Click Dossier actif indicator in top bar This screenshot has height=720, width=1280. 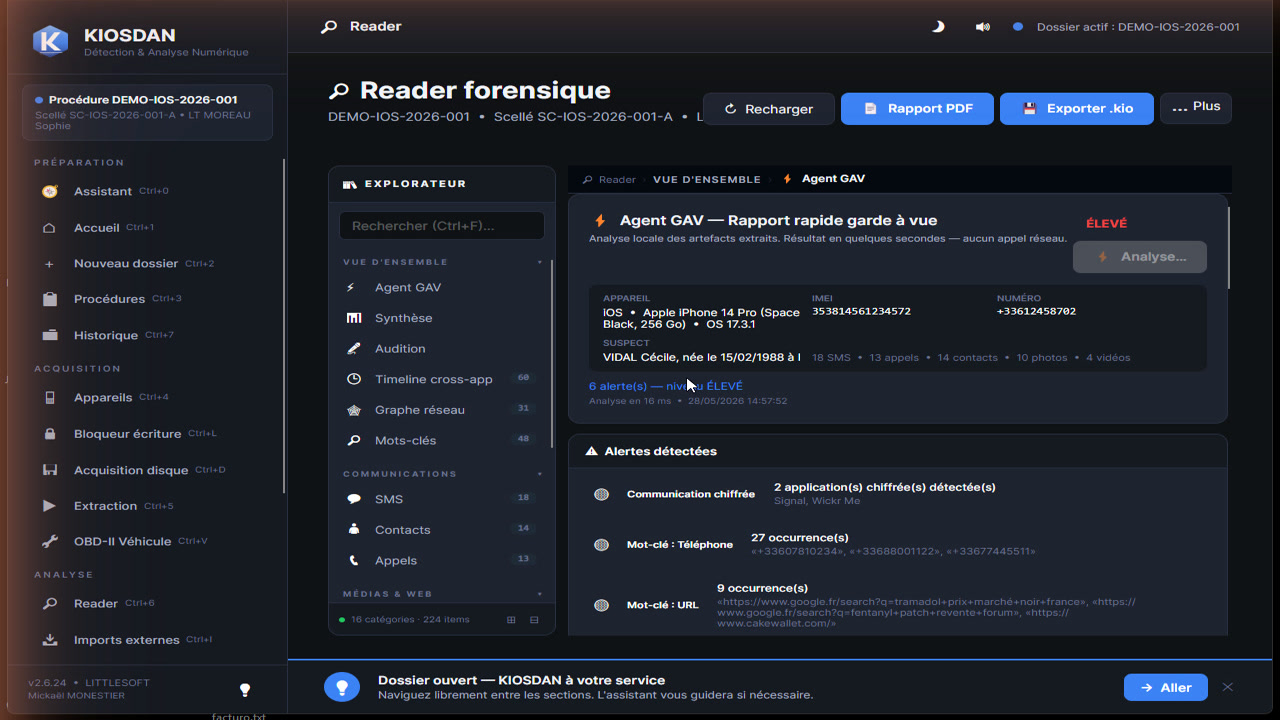1126,27
